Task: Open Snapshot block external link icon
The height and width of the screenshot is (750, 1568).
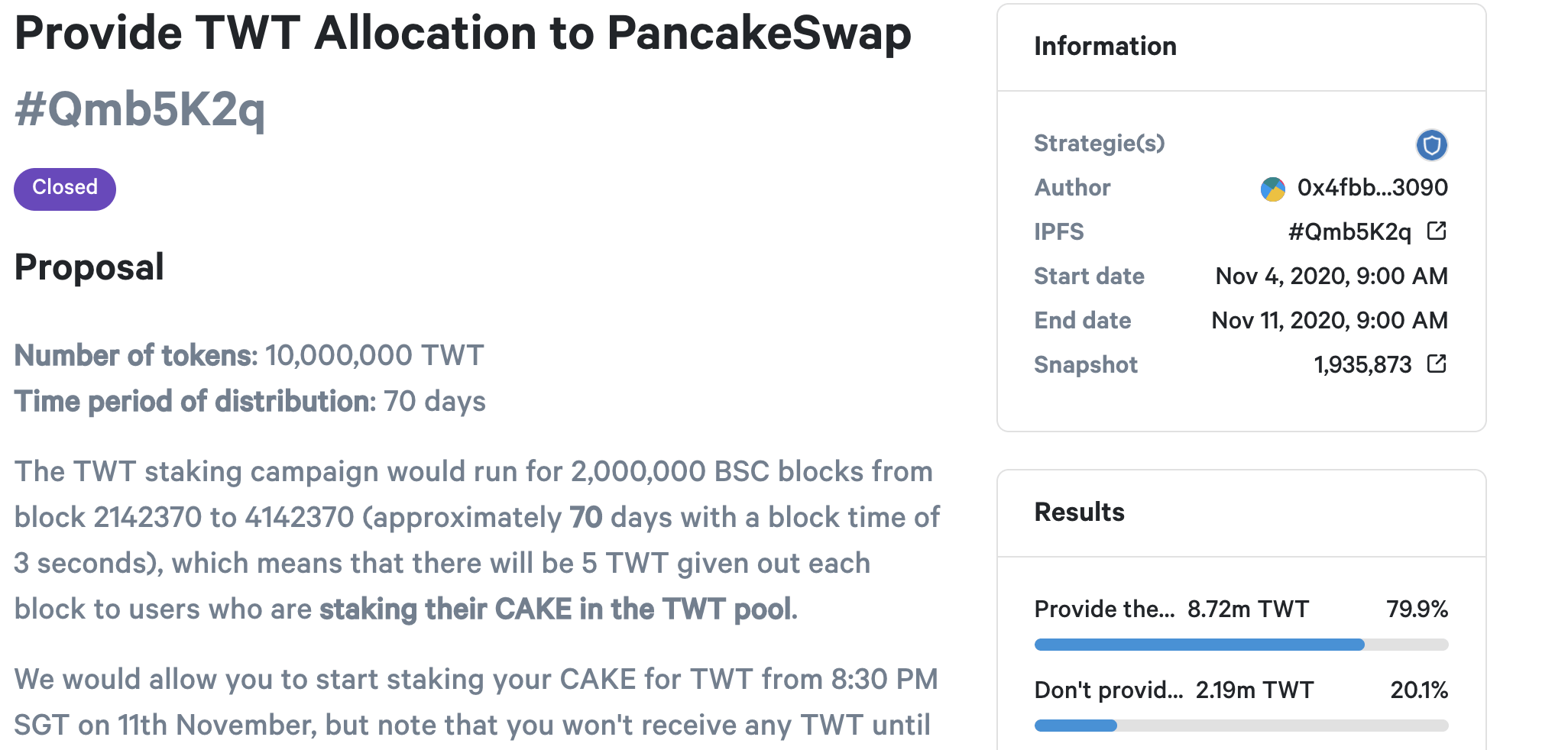Action: [x=1437, y=364]
